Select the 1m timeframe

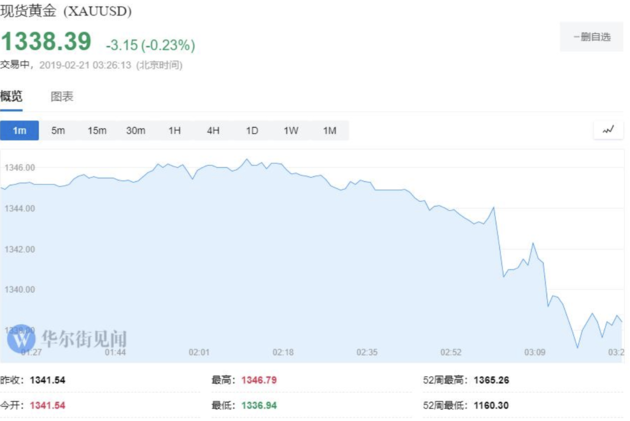tap(19, 131)
